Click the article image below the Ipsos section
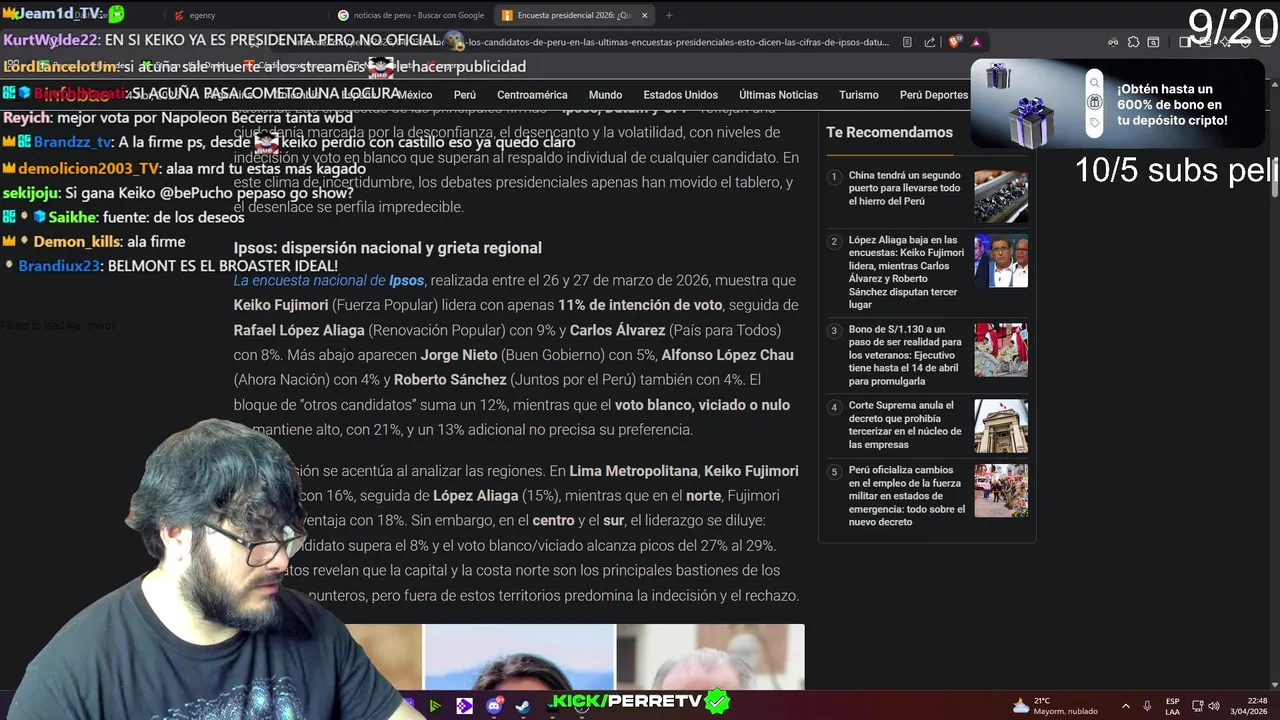Image resolution: width=1280 pixels, height=720 pixels. (574, 657)
